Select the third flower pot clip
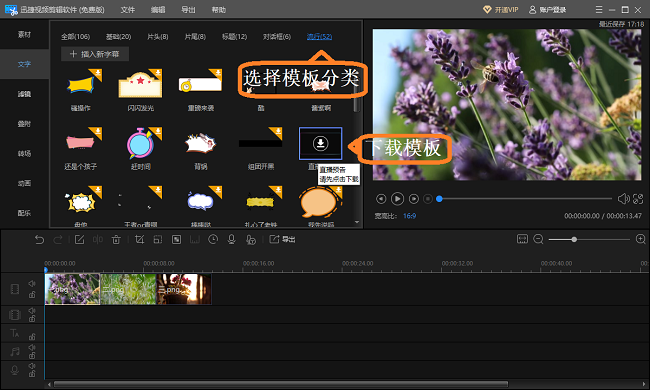 click(184, 289)
